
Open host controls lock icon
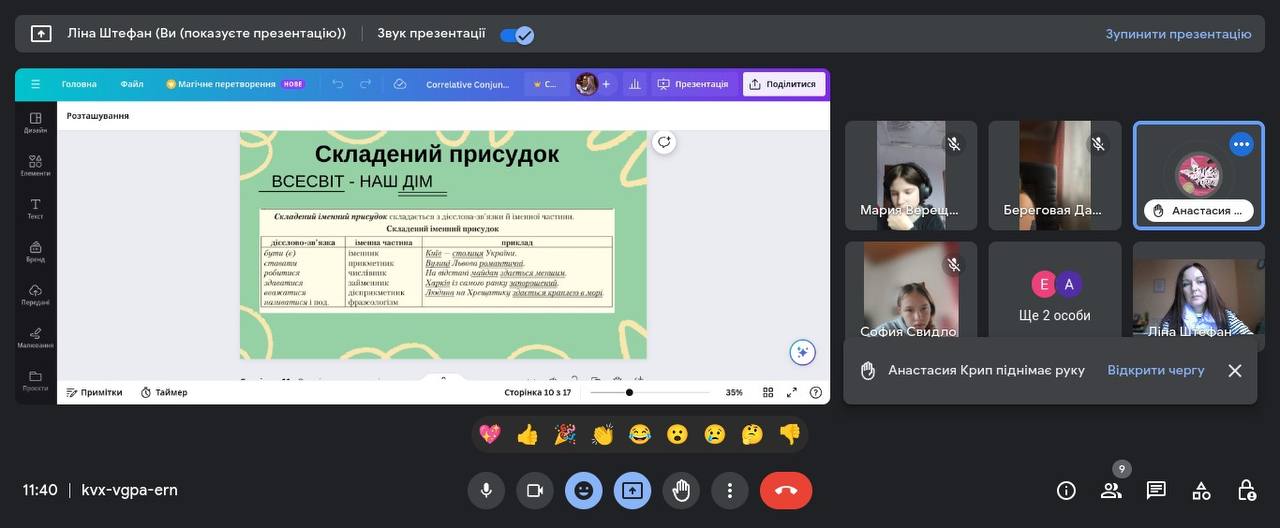click(1246, 490)
